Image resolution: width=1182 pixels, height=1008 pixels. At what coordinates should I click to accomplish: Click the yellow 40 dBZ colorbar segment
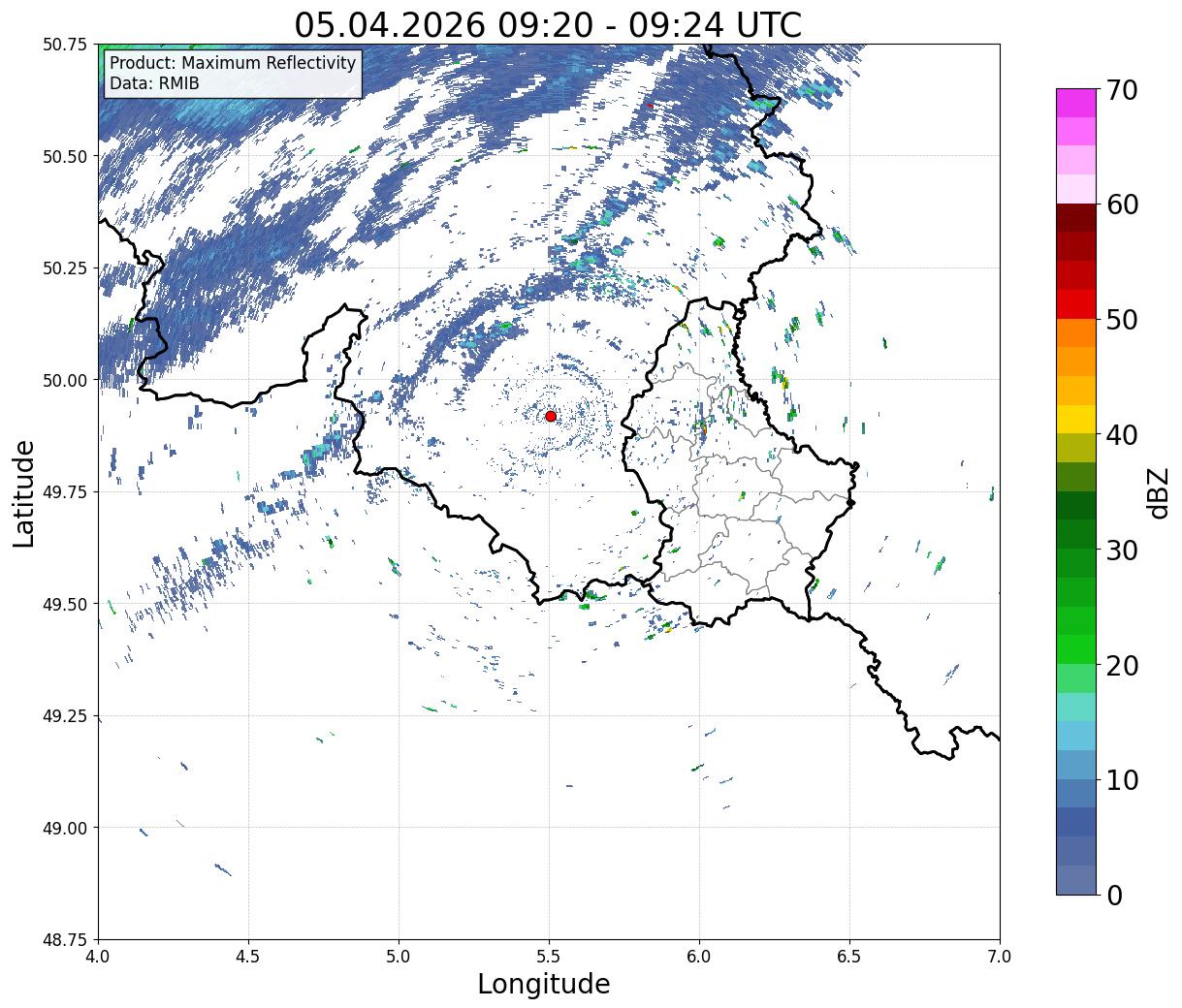[1076, 419]
